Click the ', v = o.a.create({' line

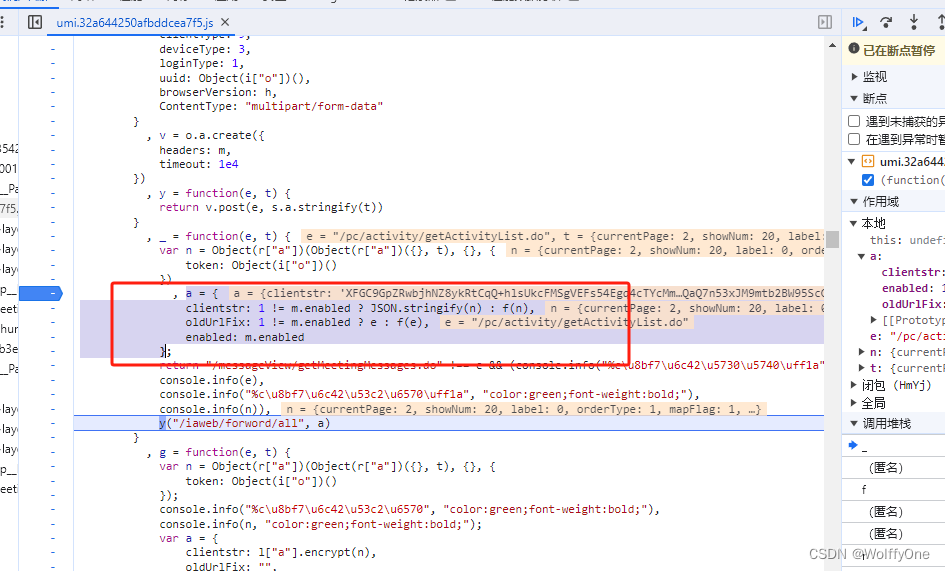click(206, 136)
